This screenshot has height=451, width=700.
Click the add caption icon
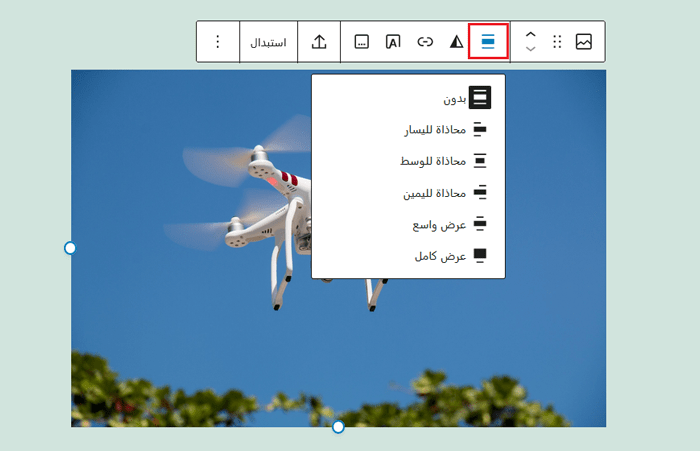[x=362, y=42]
